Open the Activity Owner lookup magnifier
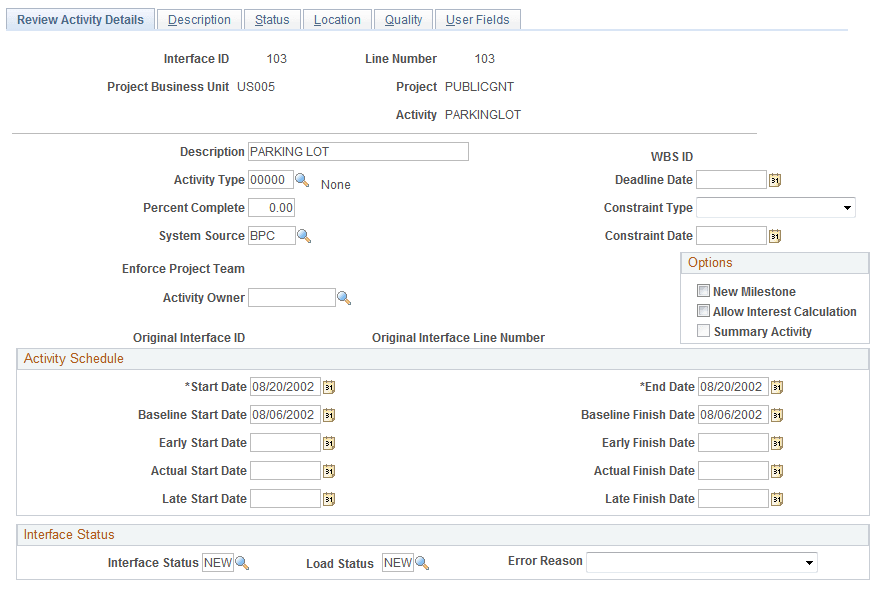Viewport: 885px width, 592px height. click(345, 297)
